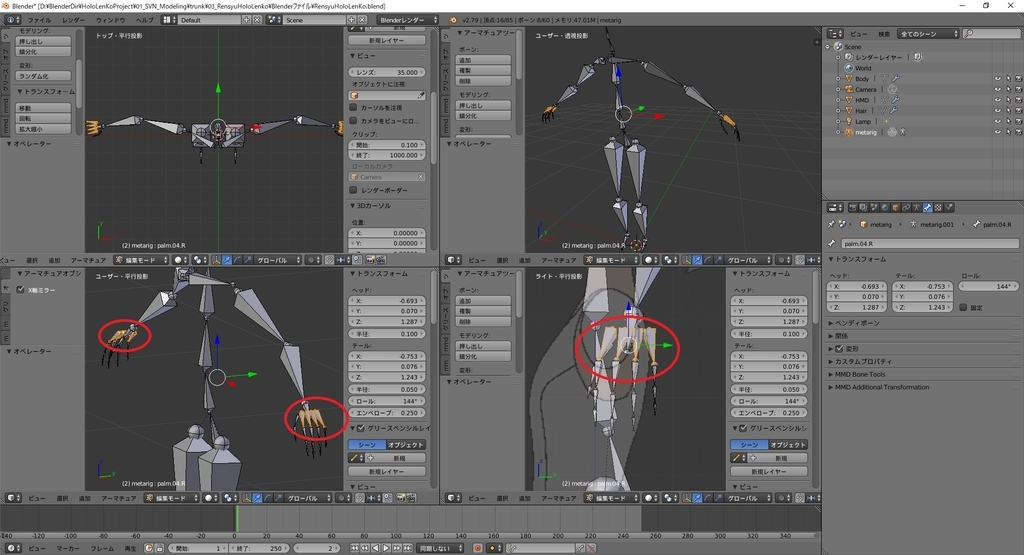This screenshot has height=555, width=1024.
Task: Open the マーカー menu in timeline
Action: click(x=68, y=548)
